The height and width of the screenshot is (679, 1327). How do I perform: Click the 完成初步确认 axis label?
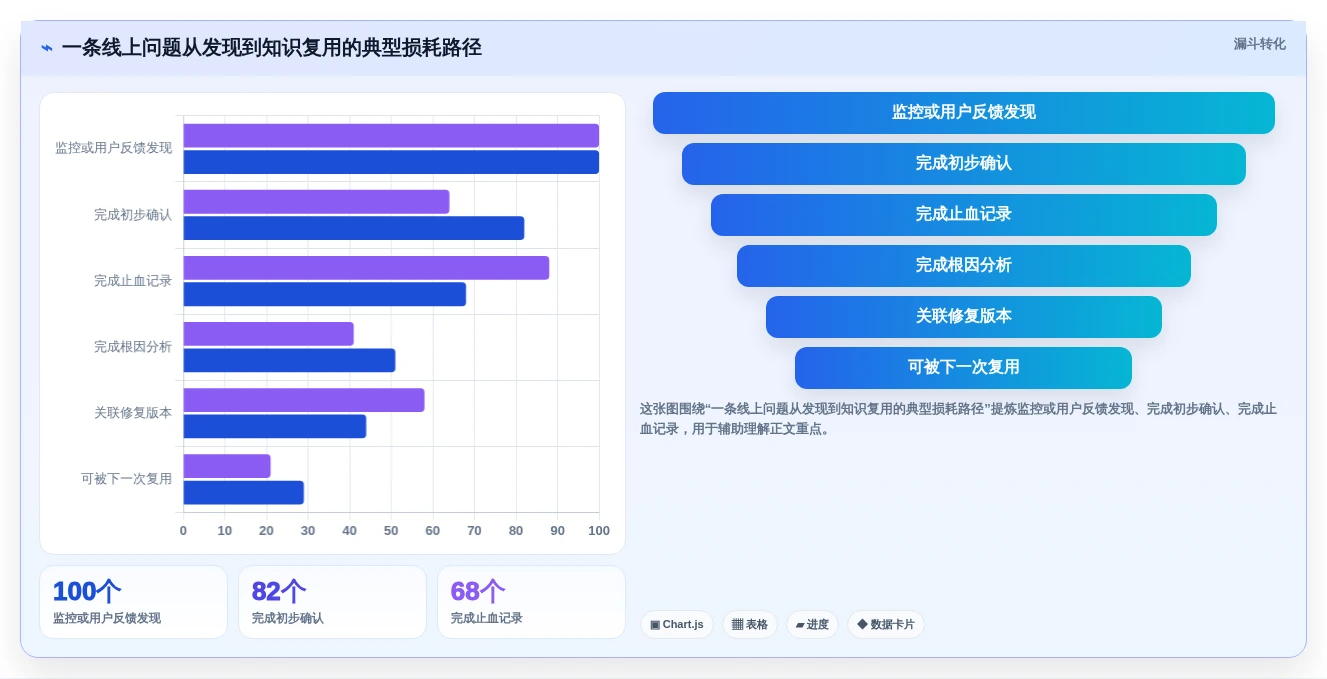point(133,215)
